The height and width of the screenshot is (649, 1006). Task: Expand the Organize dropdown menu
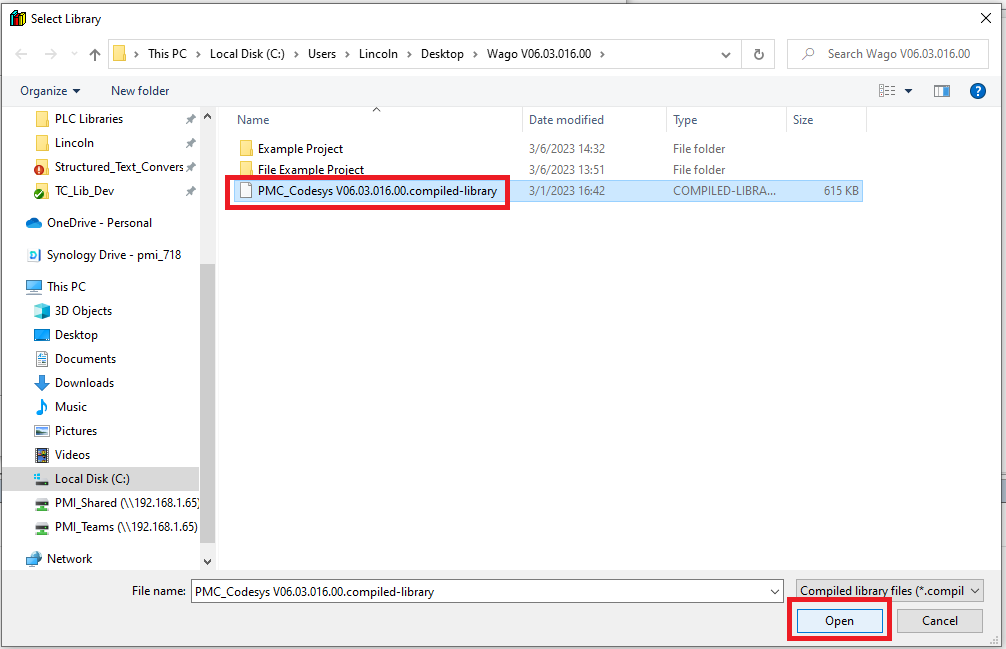coord(50,91)
